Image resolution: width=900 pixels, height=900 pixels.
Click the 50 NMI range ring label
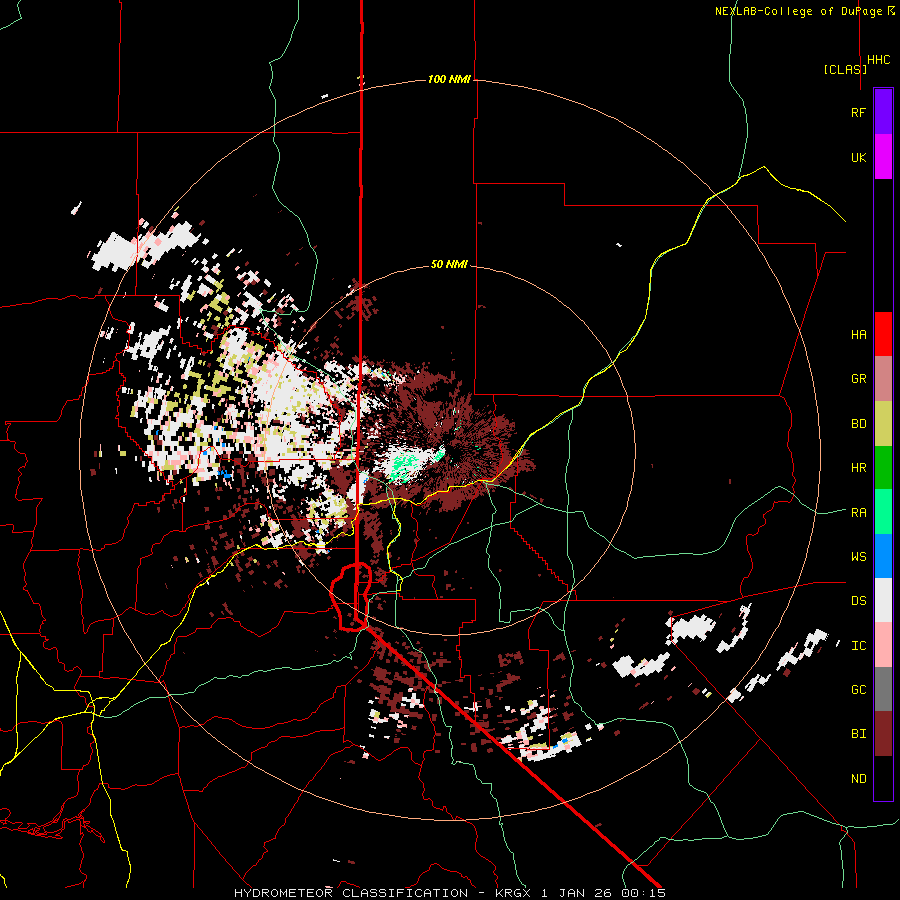click(449, 265)
